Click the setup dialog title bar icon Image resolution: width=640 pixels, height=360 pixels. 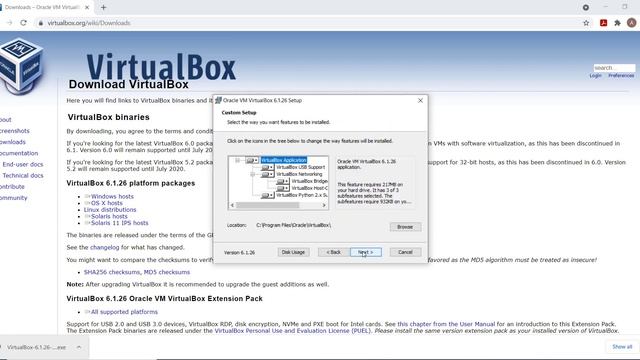point(218,100)
